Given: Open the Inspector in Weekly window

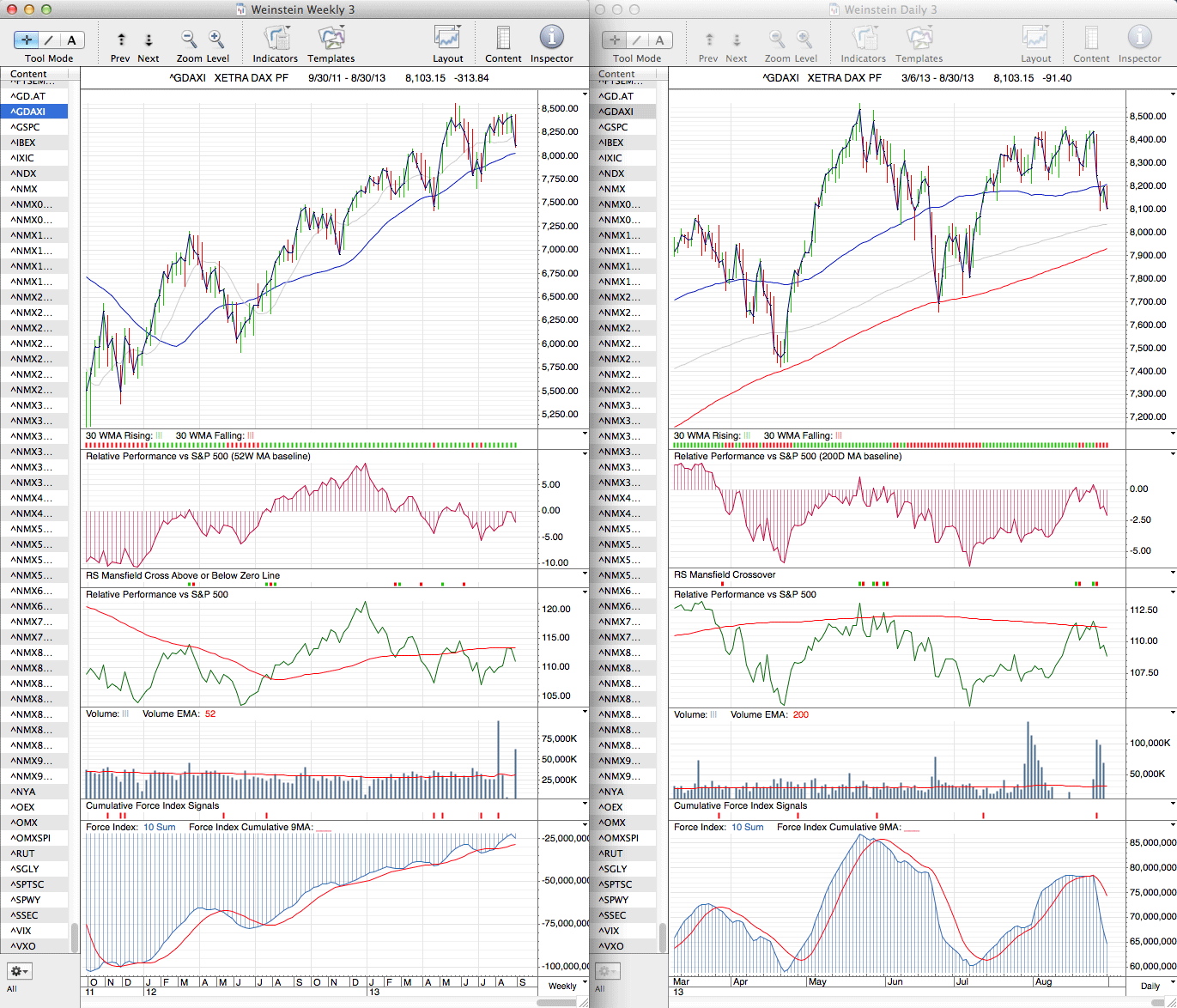Looking at the screenshot, I should pyautogui.click(x=551, y=38).
